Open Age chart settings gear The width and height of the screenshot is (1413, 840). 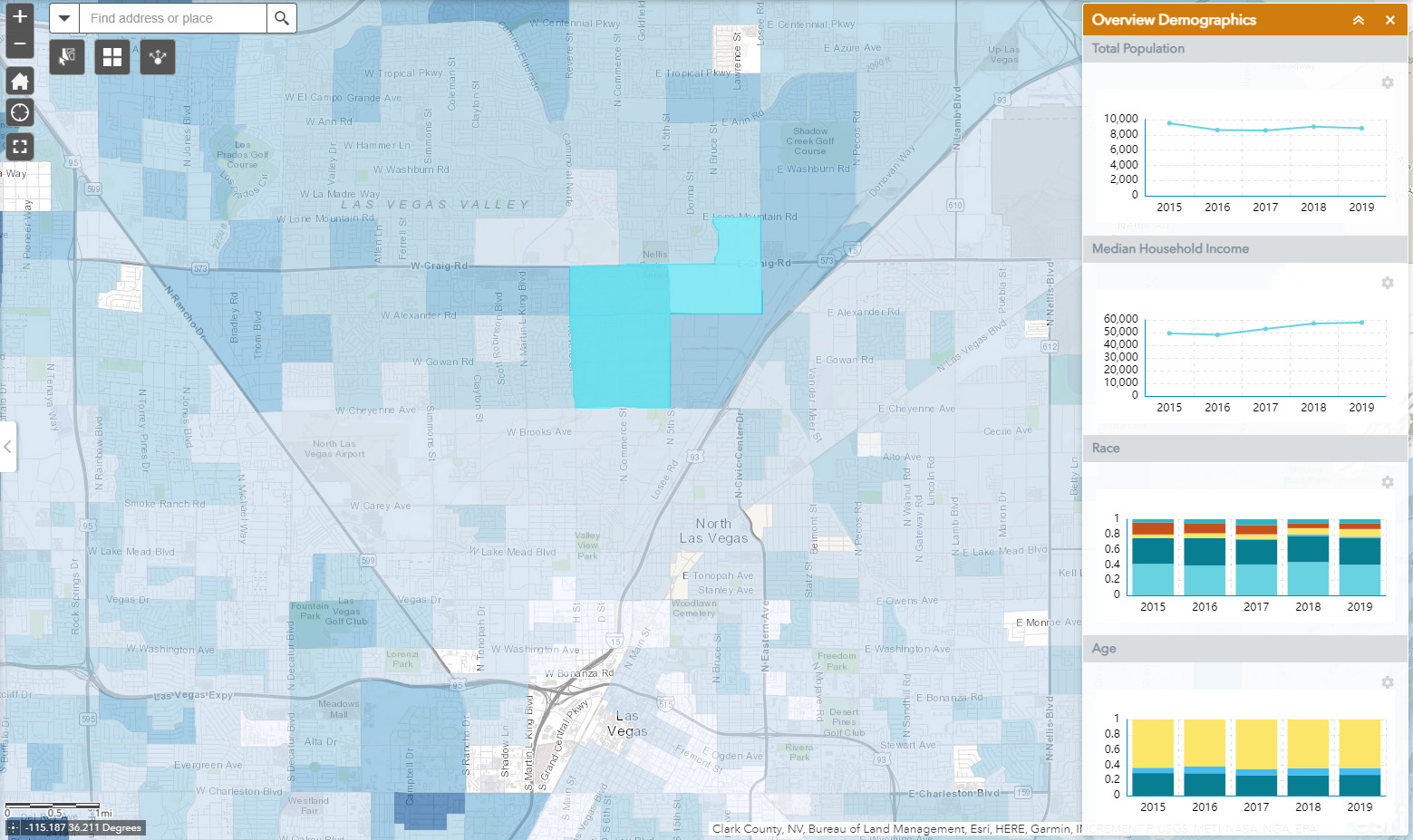point(1387,682)
